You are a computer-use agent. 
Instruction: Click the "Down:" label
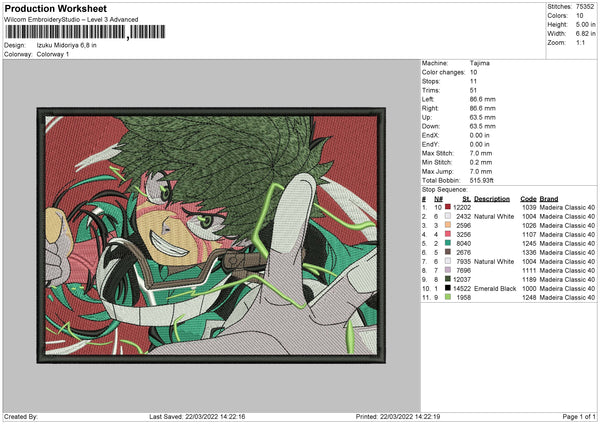pyautogui.click(x=431, y=126)
